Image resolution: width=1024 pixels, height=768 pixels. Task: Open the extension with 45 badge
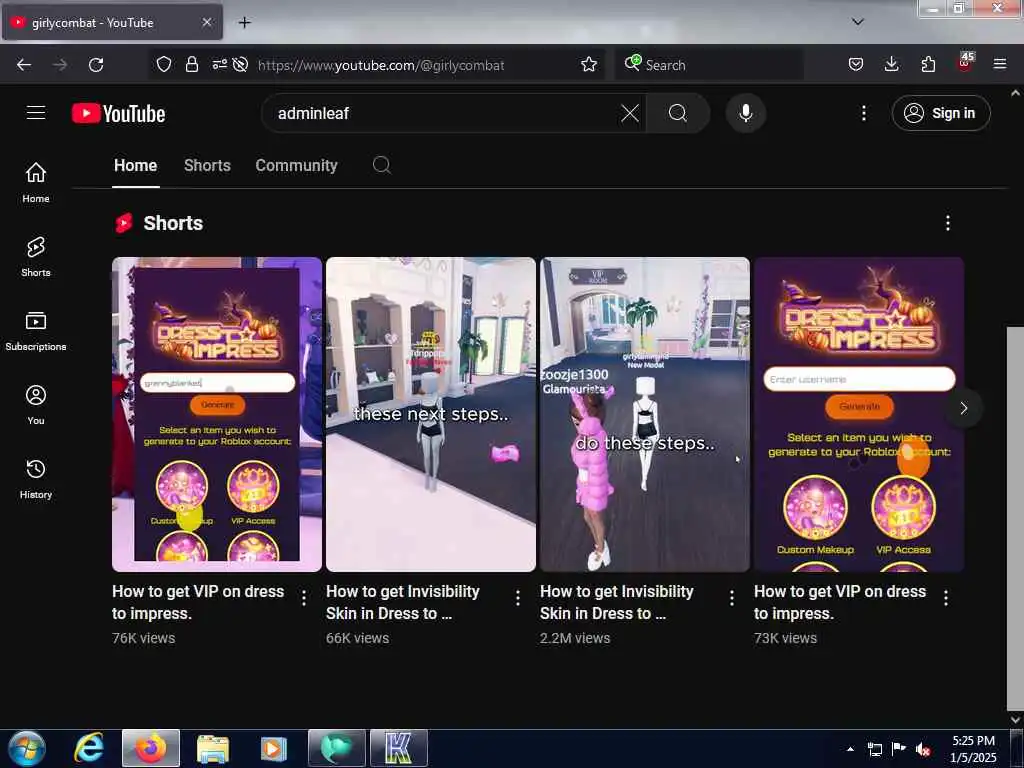coord(965,63)
